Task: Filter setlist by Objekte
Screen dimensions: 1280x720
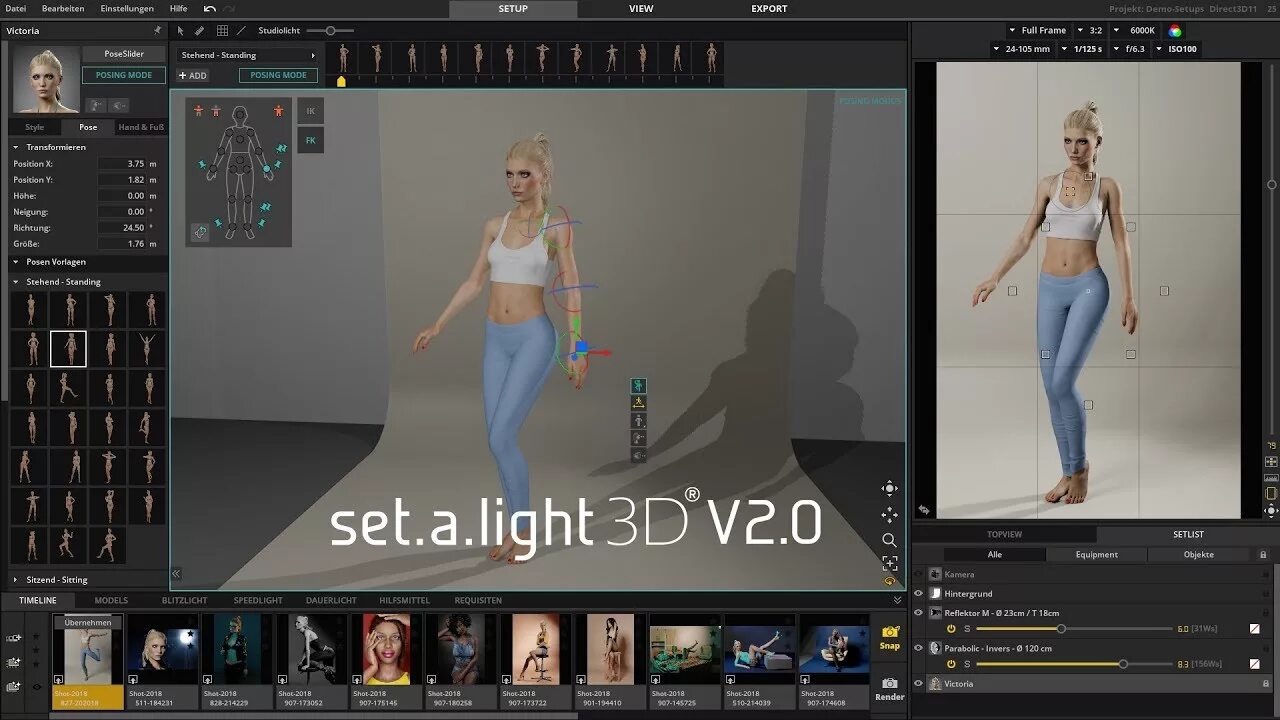Action: (x=1199, y=555)
